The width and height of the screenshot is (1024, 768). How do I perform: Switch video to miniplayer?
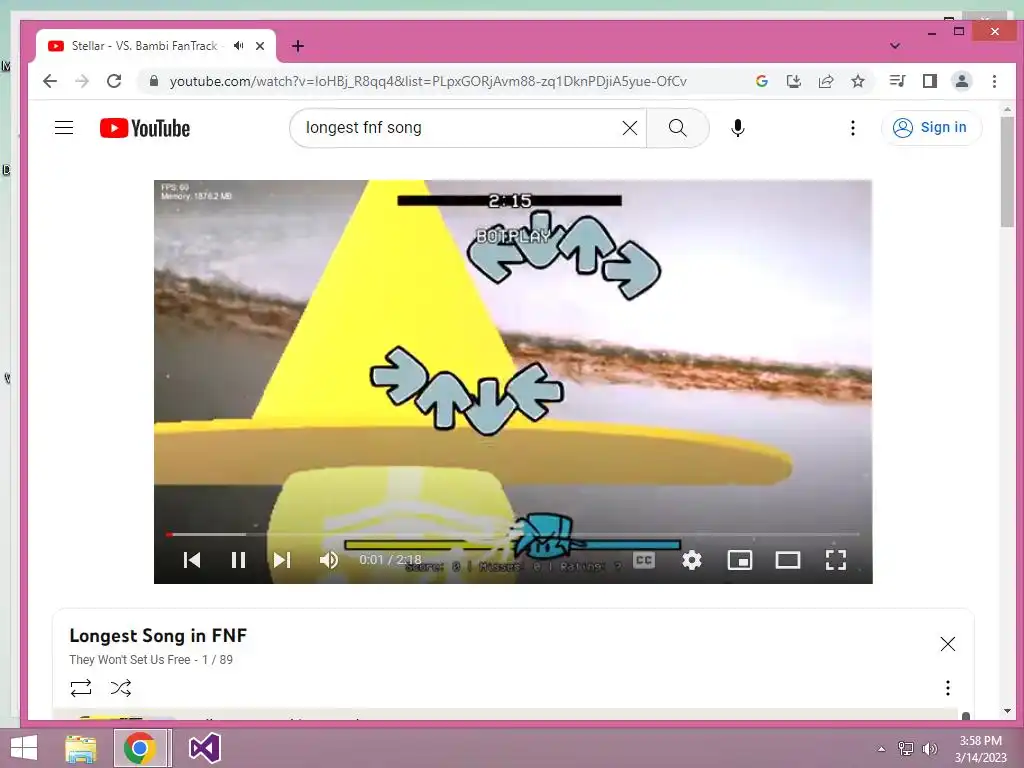point(740,560)
